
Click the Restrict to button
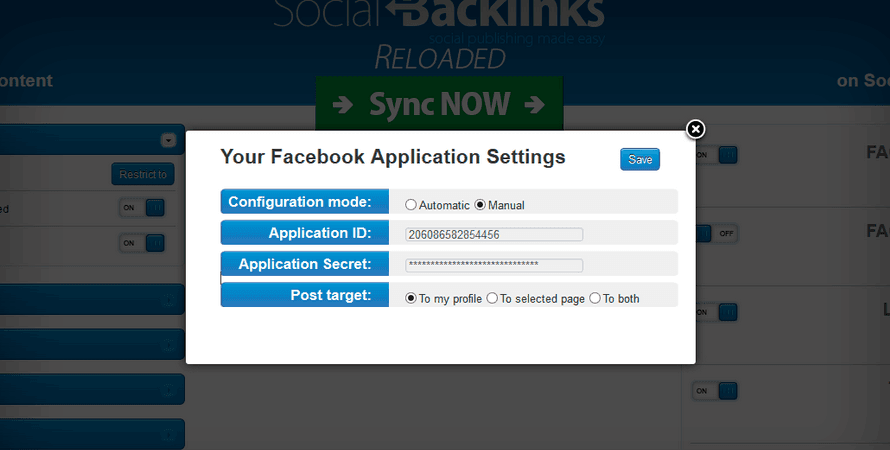click(x=142, y=174)
